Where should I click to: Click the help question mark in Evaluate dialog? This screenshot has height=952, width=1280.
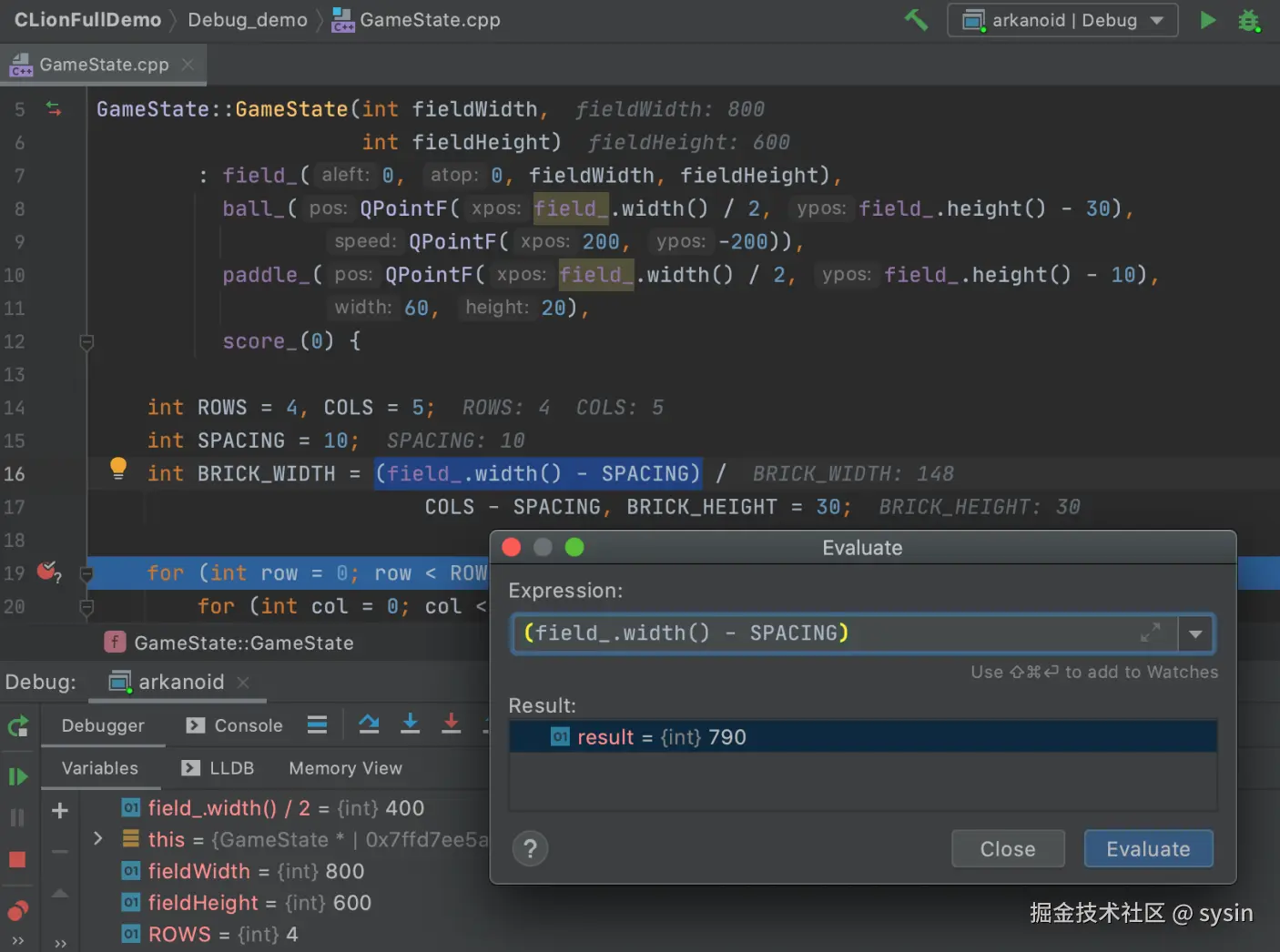(531, 848)
